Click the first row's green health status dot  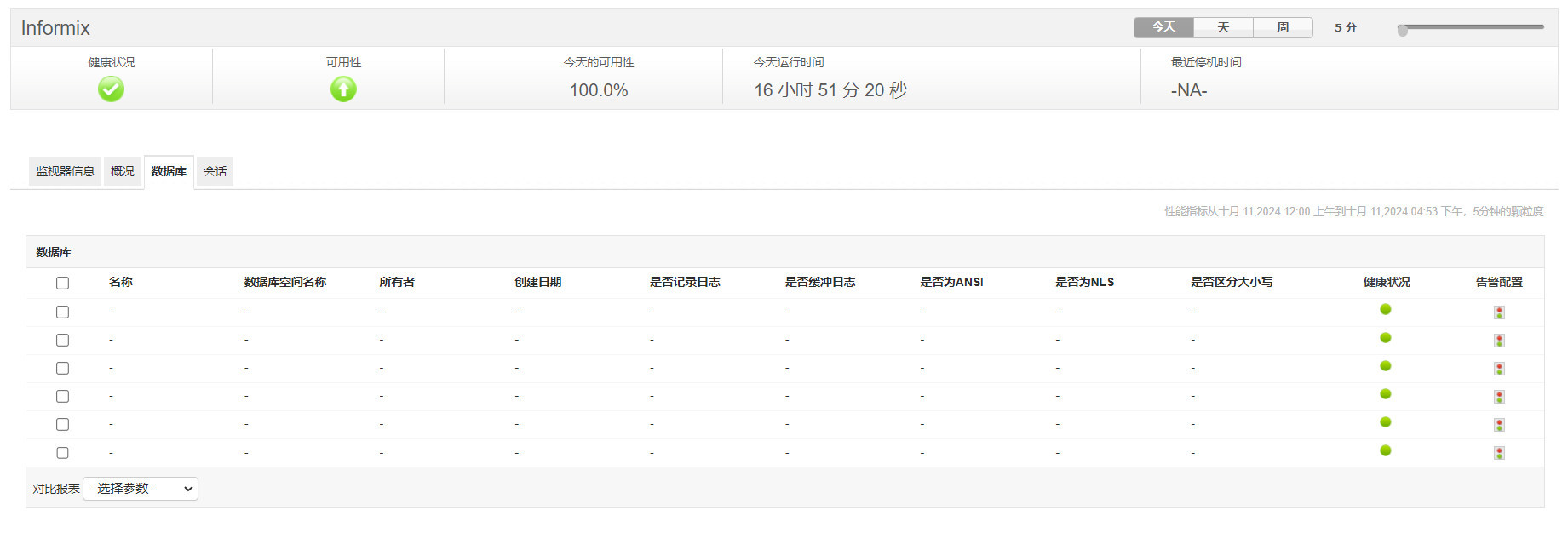pyautogui.click(x=1386, y=309)
